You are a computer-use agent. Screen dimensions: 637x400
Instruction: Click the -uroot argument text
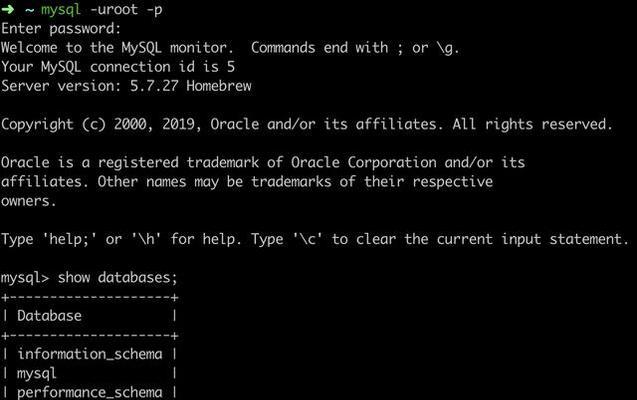(x=114, y=9)
